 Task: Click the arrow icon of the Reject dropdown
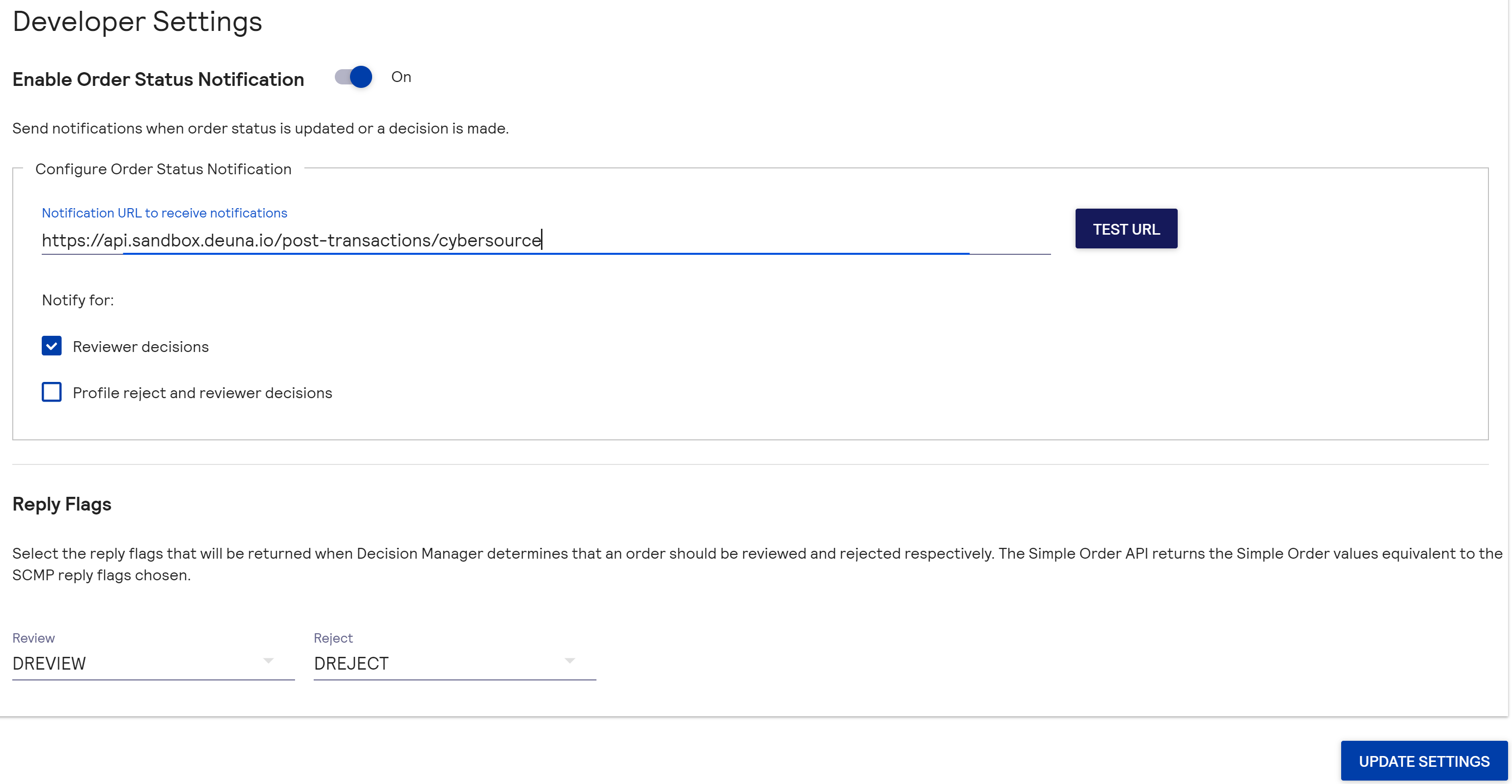[x=569, y=661]
